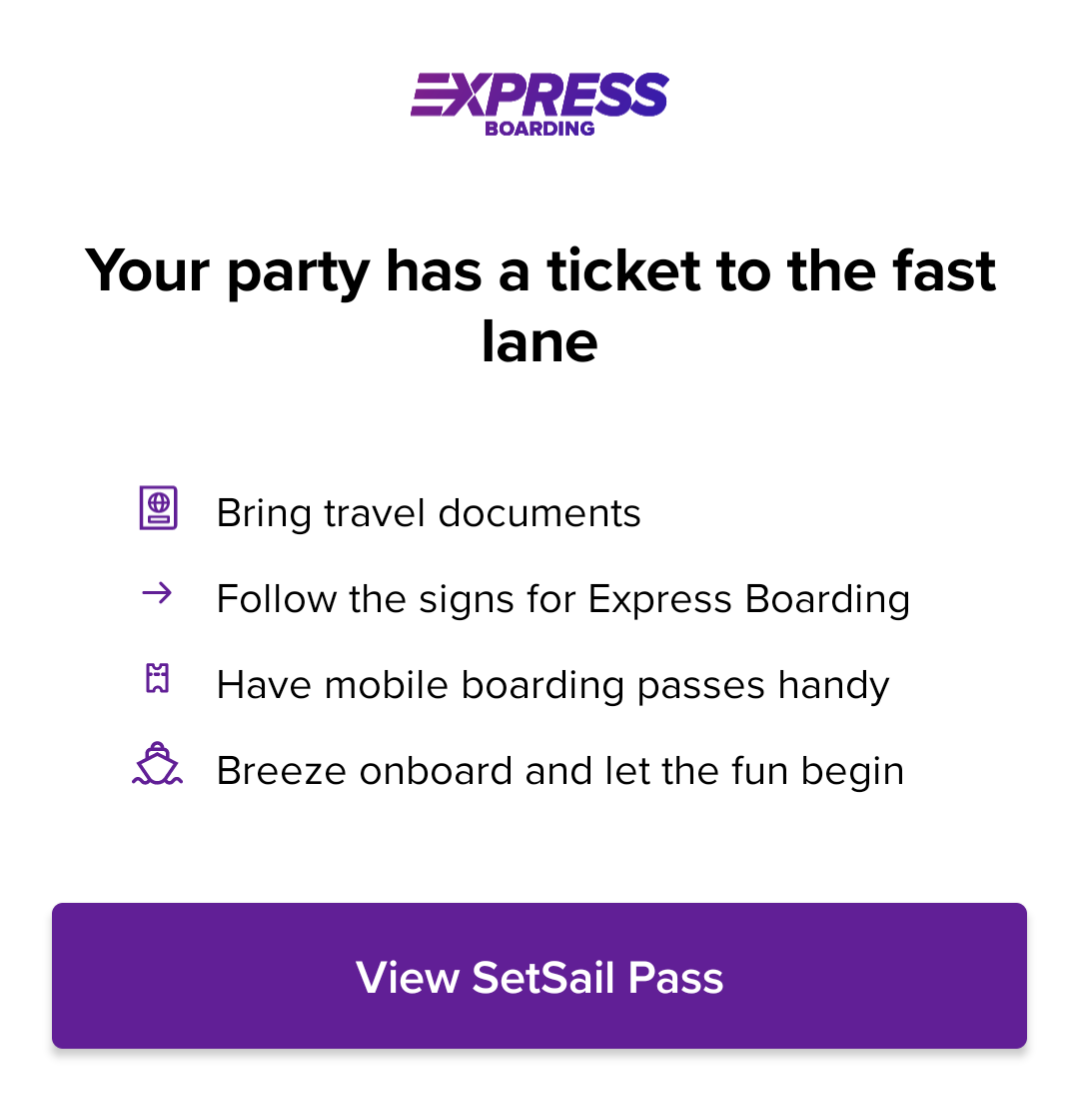Click the passport travel documents icon
The image size is (1079, 1111).
point(158,507)
